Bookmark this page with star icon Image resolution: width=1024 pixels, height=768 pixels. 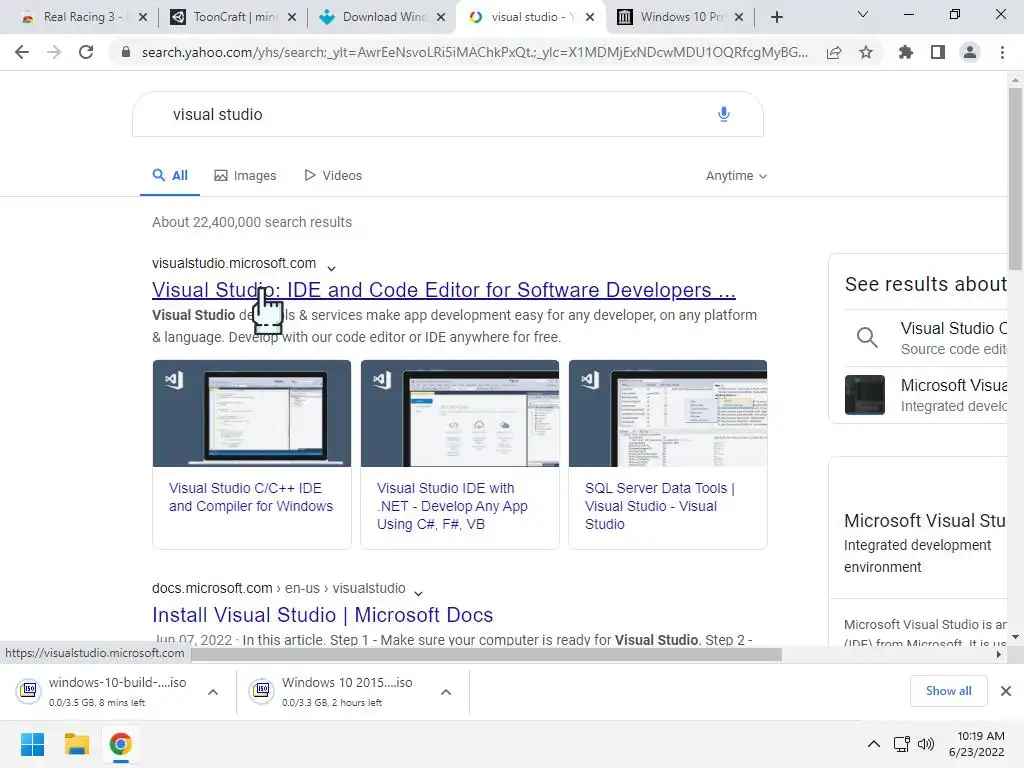(866, 52)
